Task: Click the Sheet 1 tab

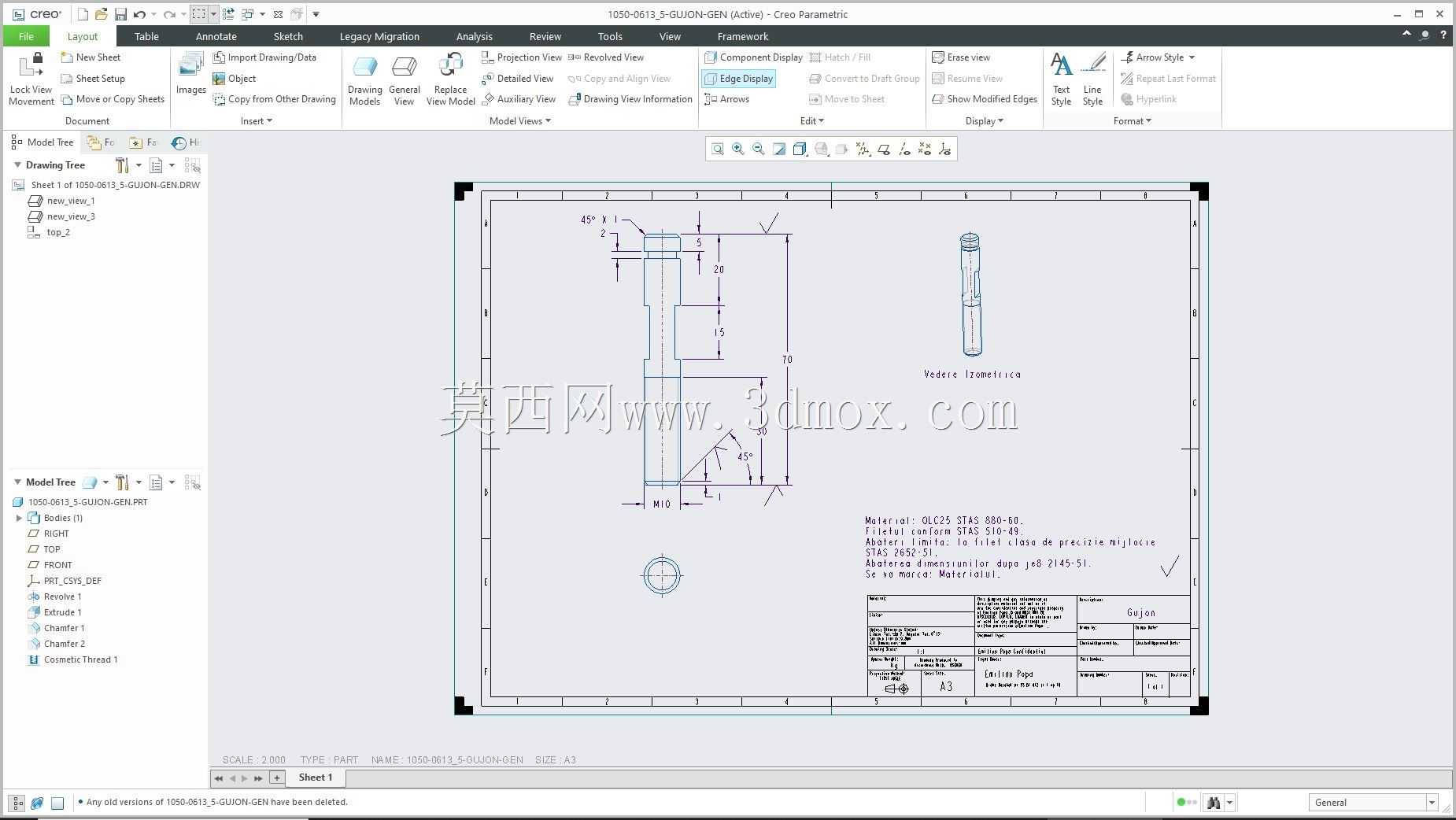Action: (316, 778)
